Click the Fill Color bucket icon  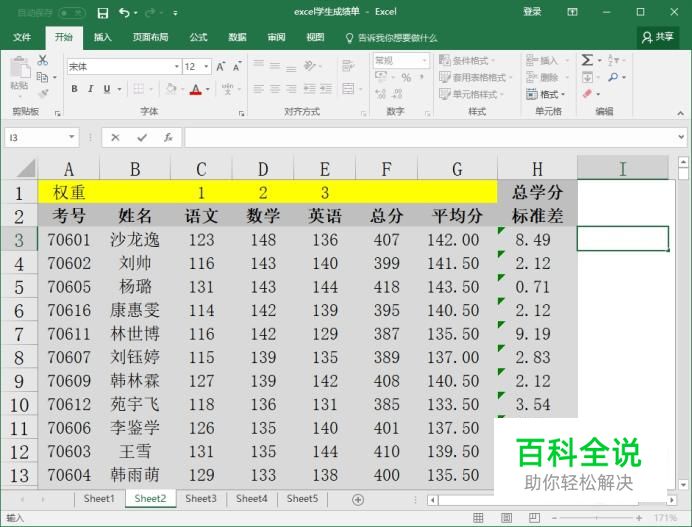(171, 89)
